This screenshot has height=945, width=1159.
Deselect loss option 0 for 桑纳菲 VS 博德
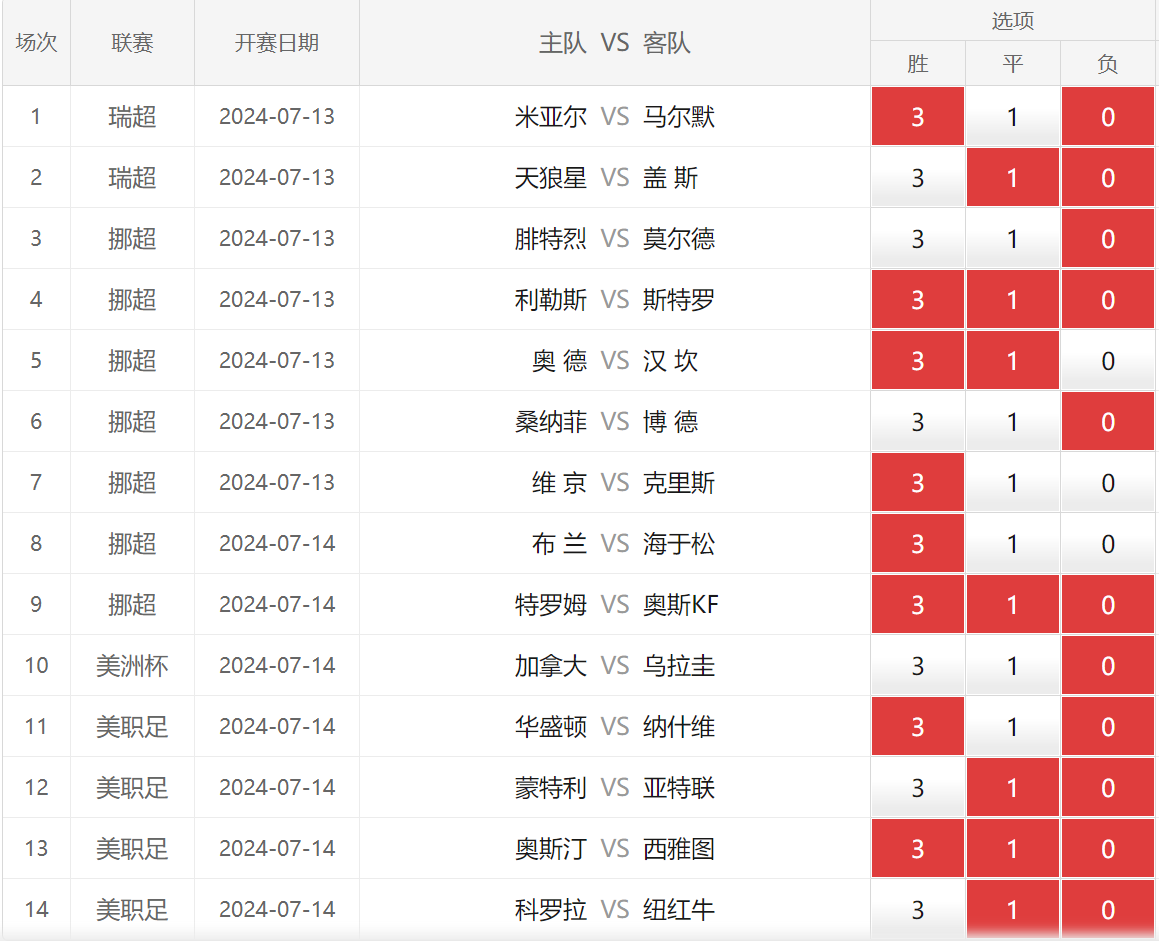pos(1107,421)
